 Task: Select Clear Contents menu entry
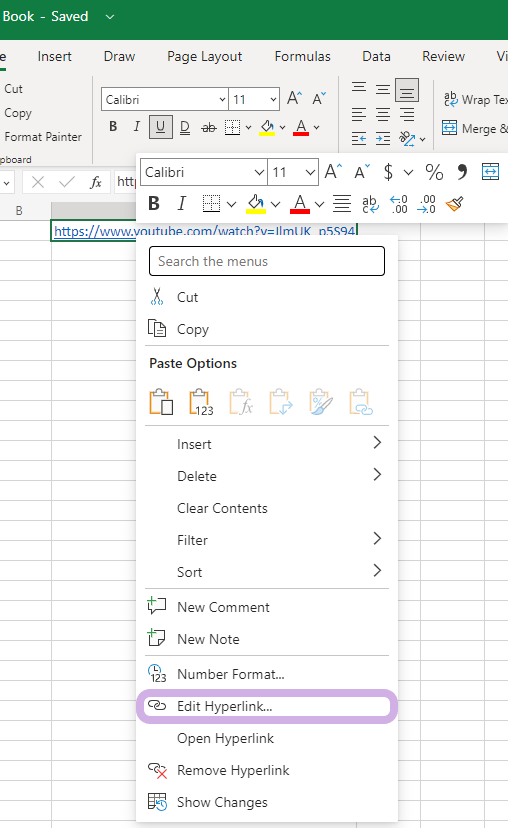click(267, 508)
